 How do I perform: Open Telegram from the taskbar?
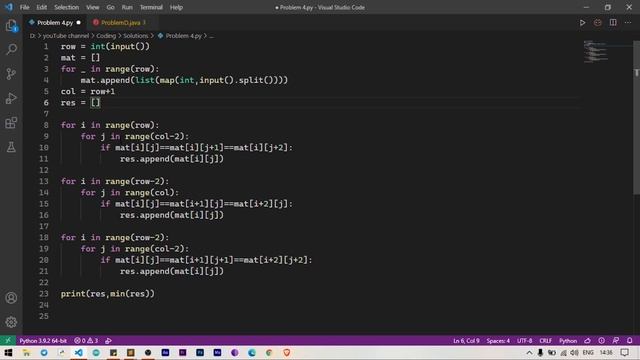coord(44,353)
